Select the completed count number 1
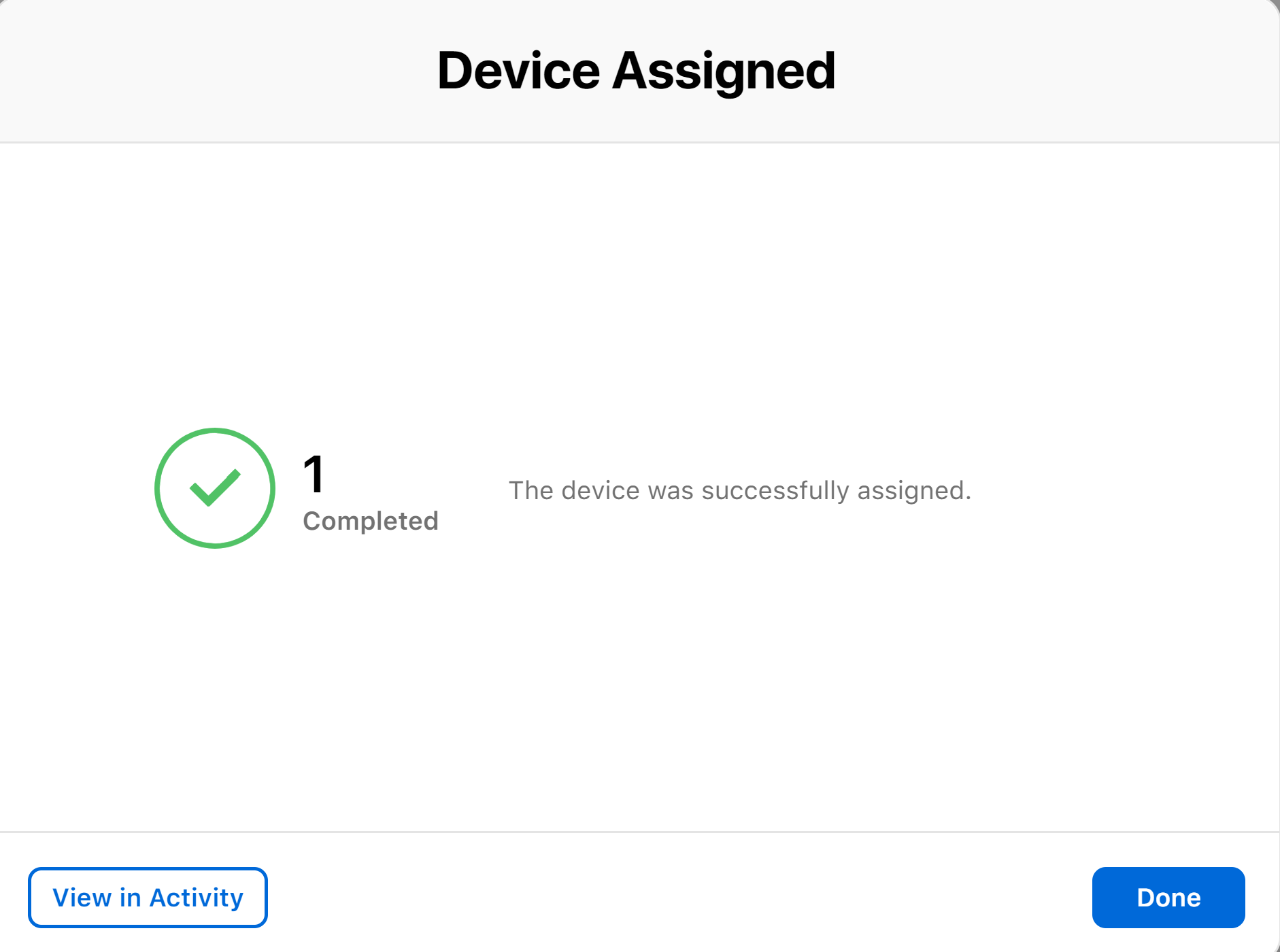The width and height of the screenshot is (1280, 952). click(314, 474)
